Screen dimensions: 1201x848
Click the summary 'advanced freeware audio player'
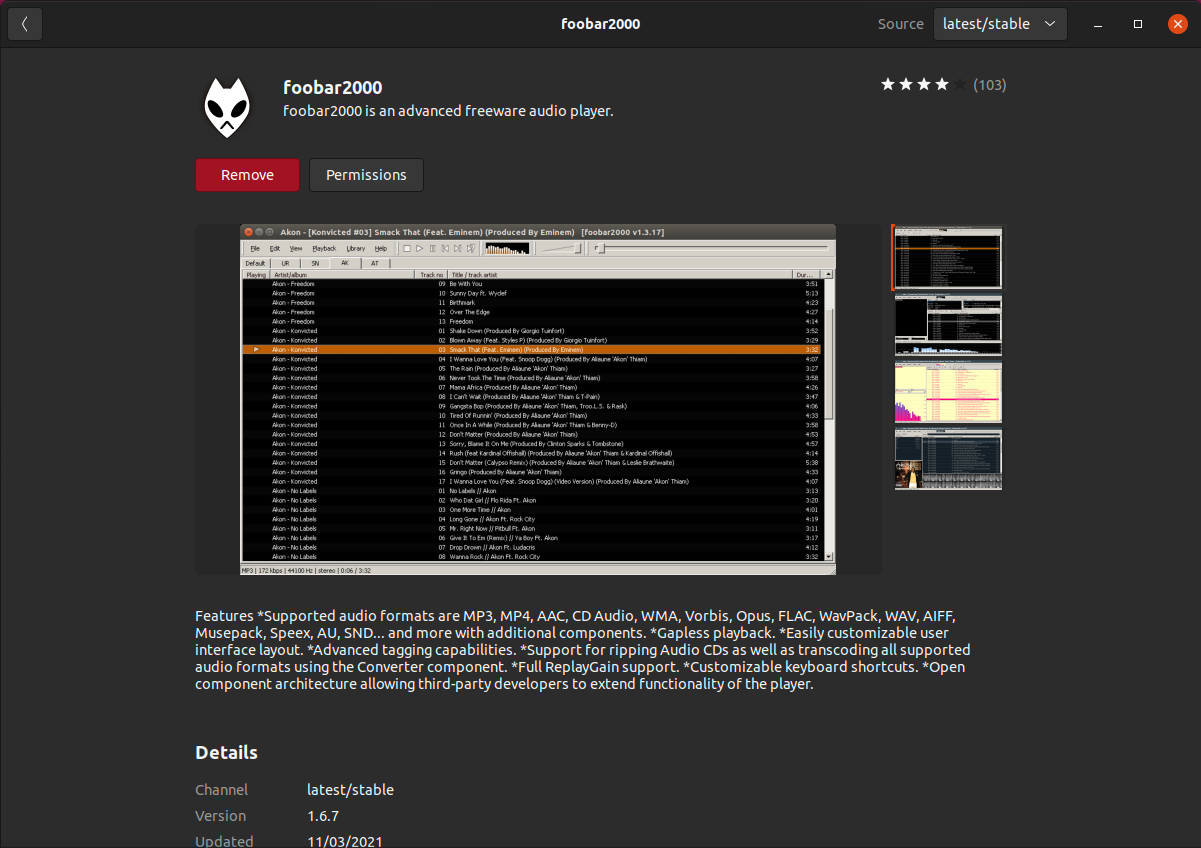448,111
